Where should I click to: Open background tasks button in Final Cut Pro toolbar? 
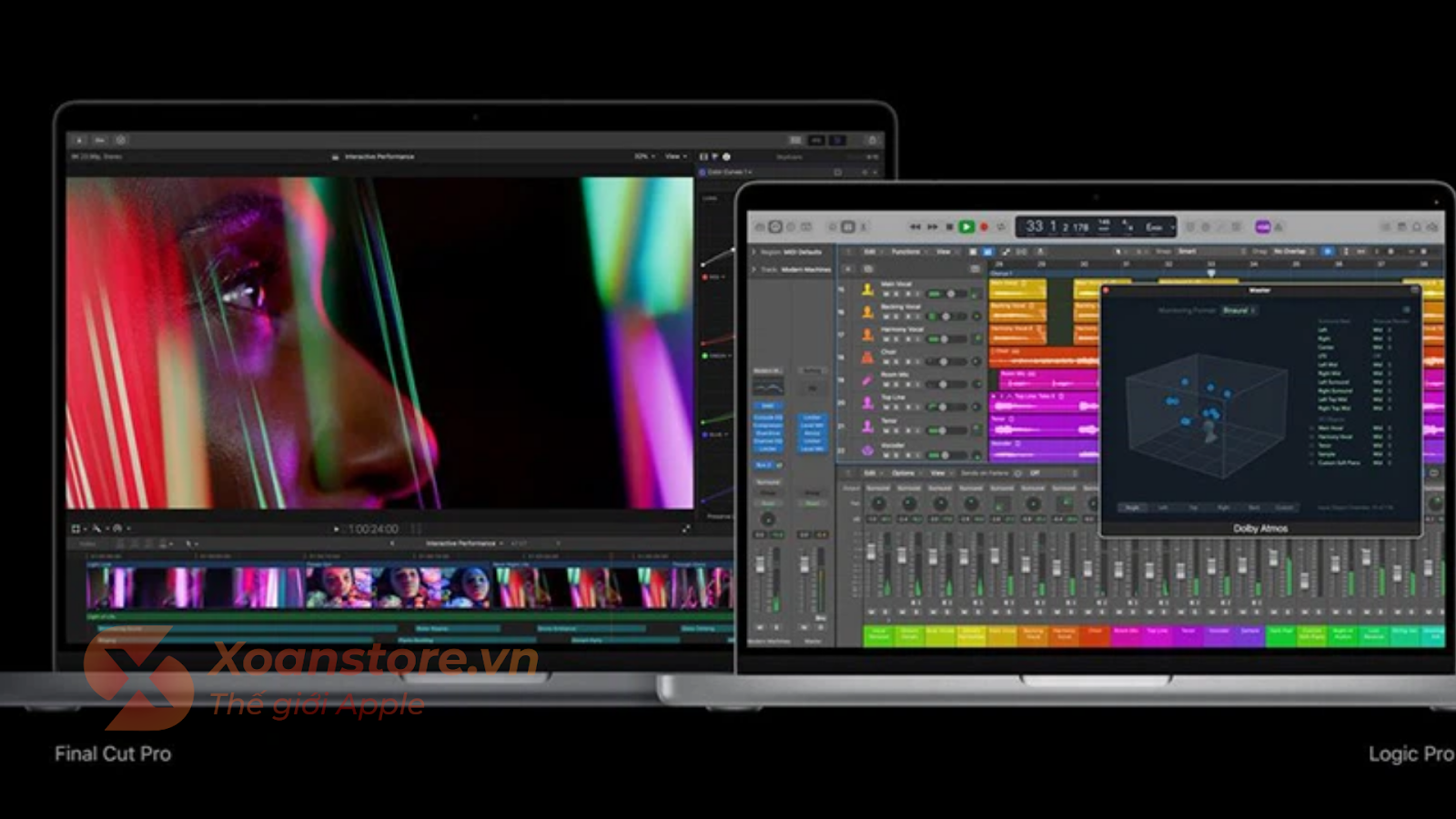click(120, 140)
